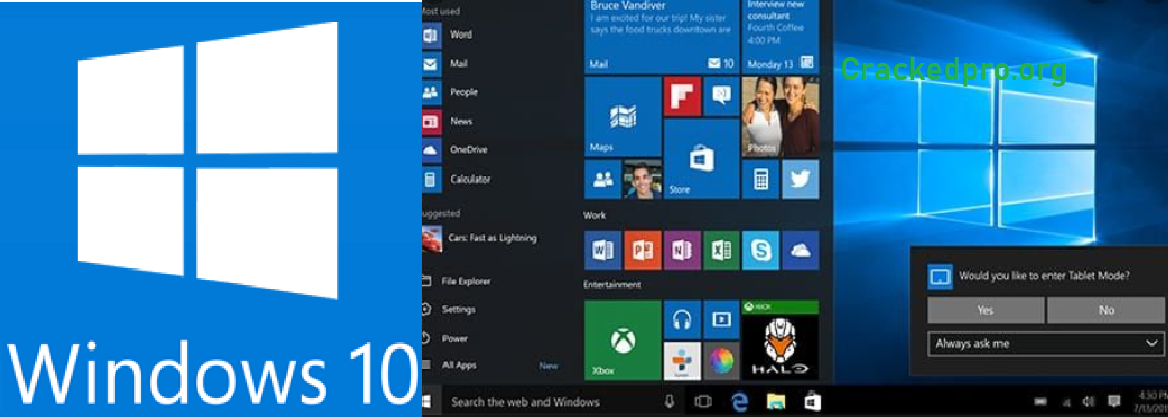Open the green Xbox tile
Viewport: 1168px width, 417px height.
[x=623, y=340]
